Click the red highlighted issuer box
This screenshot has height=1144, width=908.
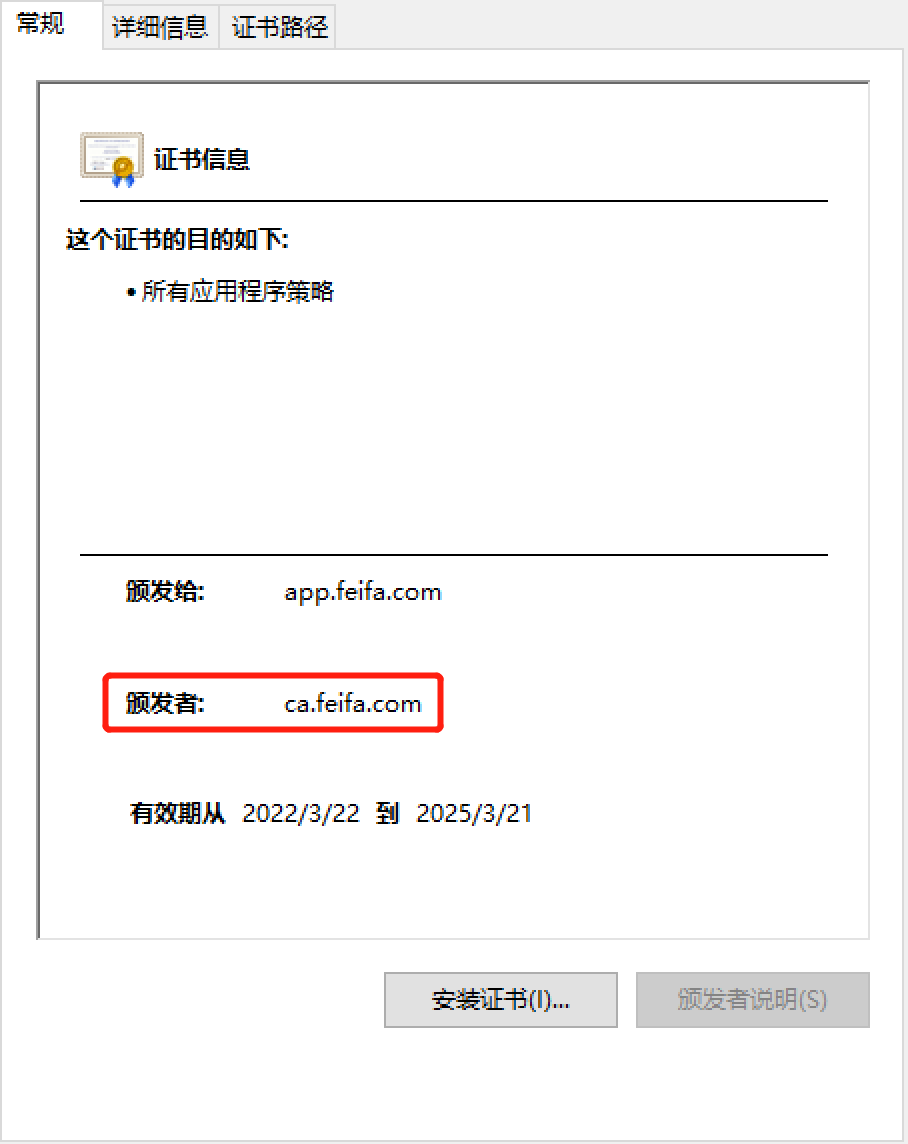(x=273, y=703)
